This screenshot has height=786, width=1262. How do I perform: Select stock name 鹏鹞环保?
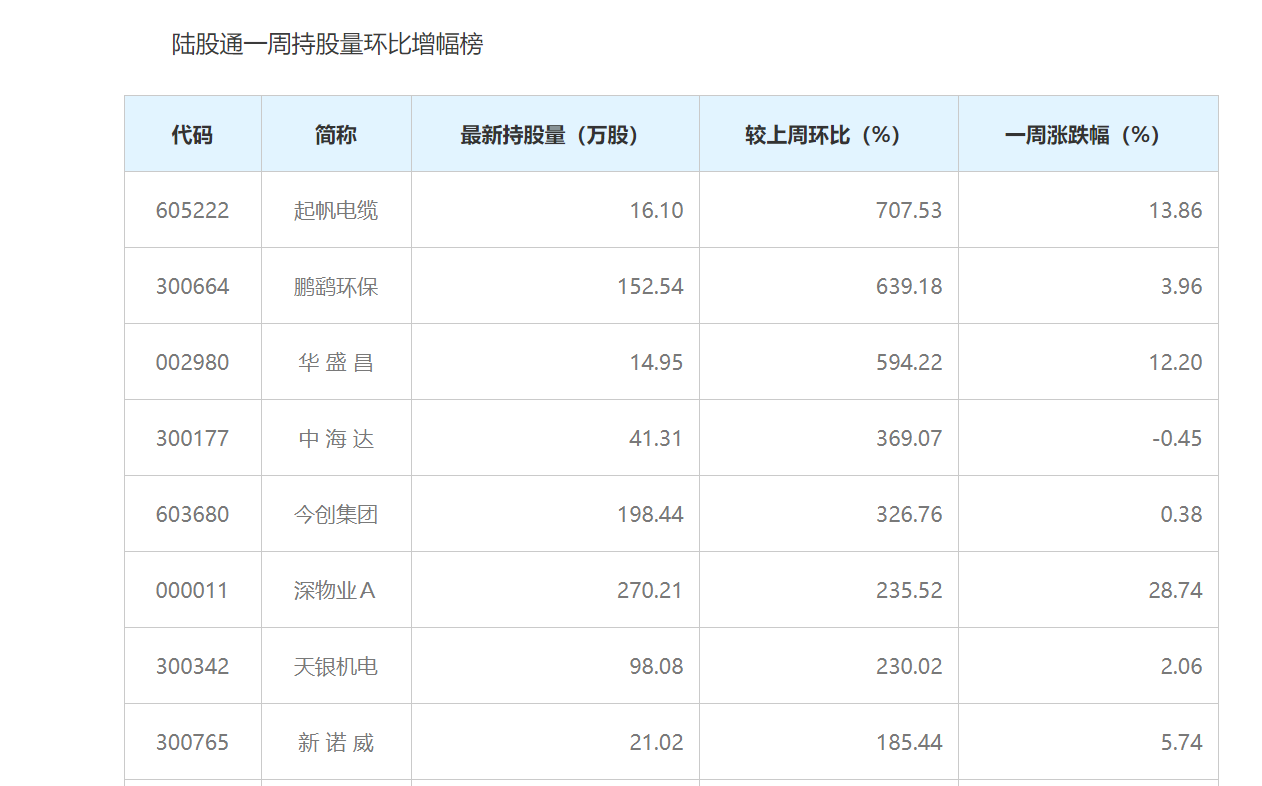tap(336, 287)
